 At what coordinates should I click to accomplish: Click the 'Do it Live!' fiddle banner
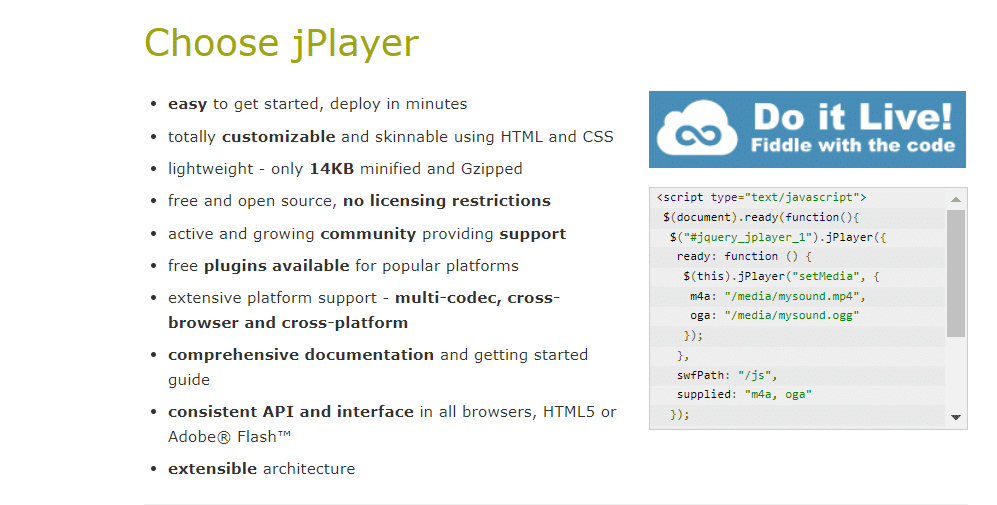tap(807, 130)
